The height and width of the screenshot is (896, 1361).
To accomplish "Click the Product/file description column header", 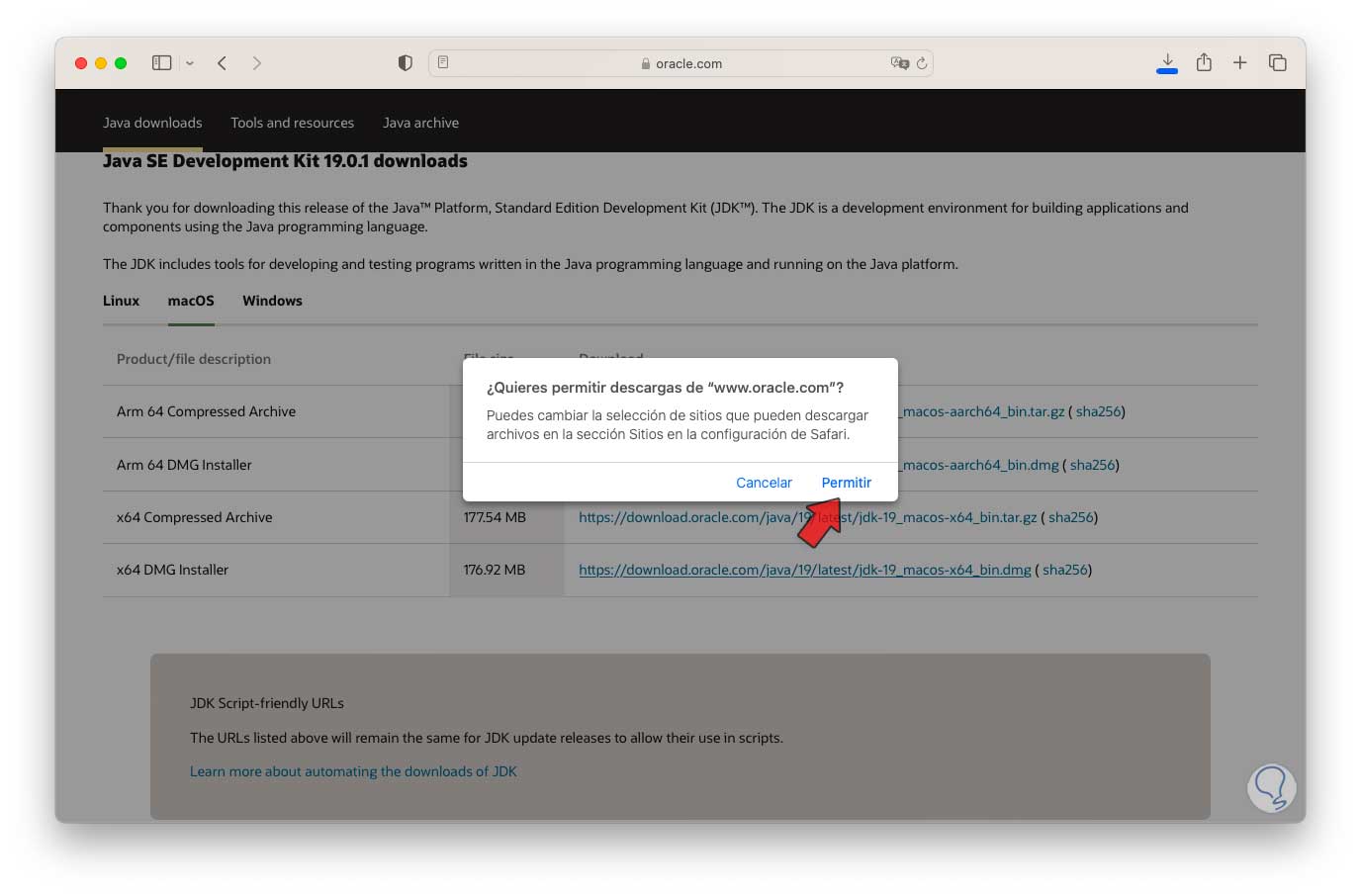I will [x=194, y=359].
